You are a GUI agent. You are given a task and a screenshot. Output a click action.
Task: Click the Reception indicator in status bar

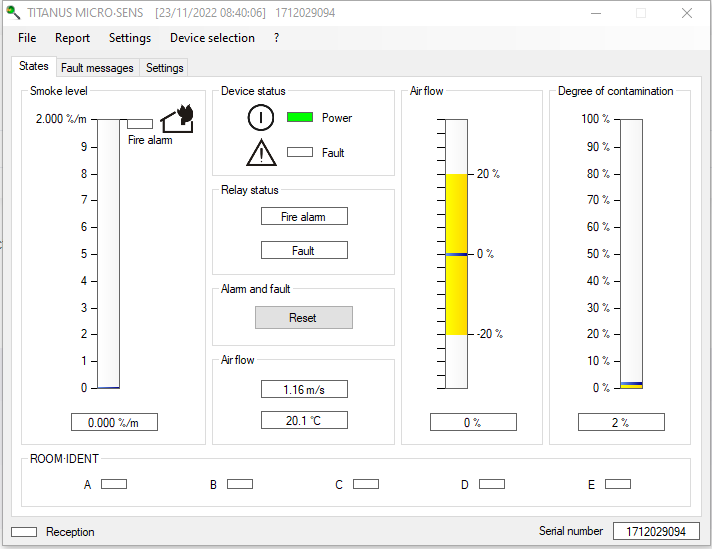[x=24, y=532]
